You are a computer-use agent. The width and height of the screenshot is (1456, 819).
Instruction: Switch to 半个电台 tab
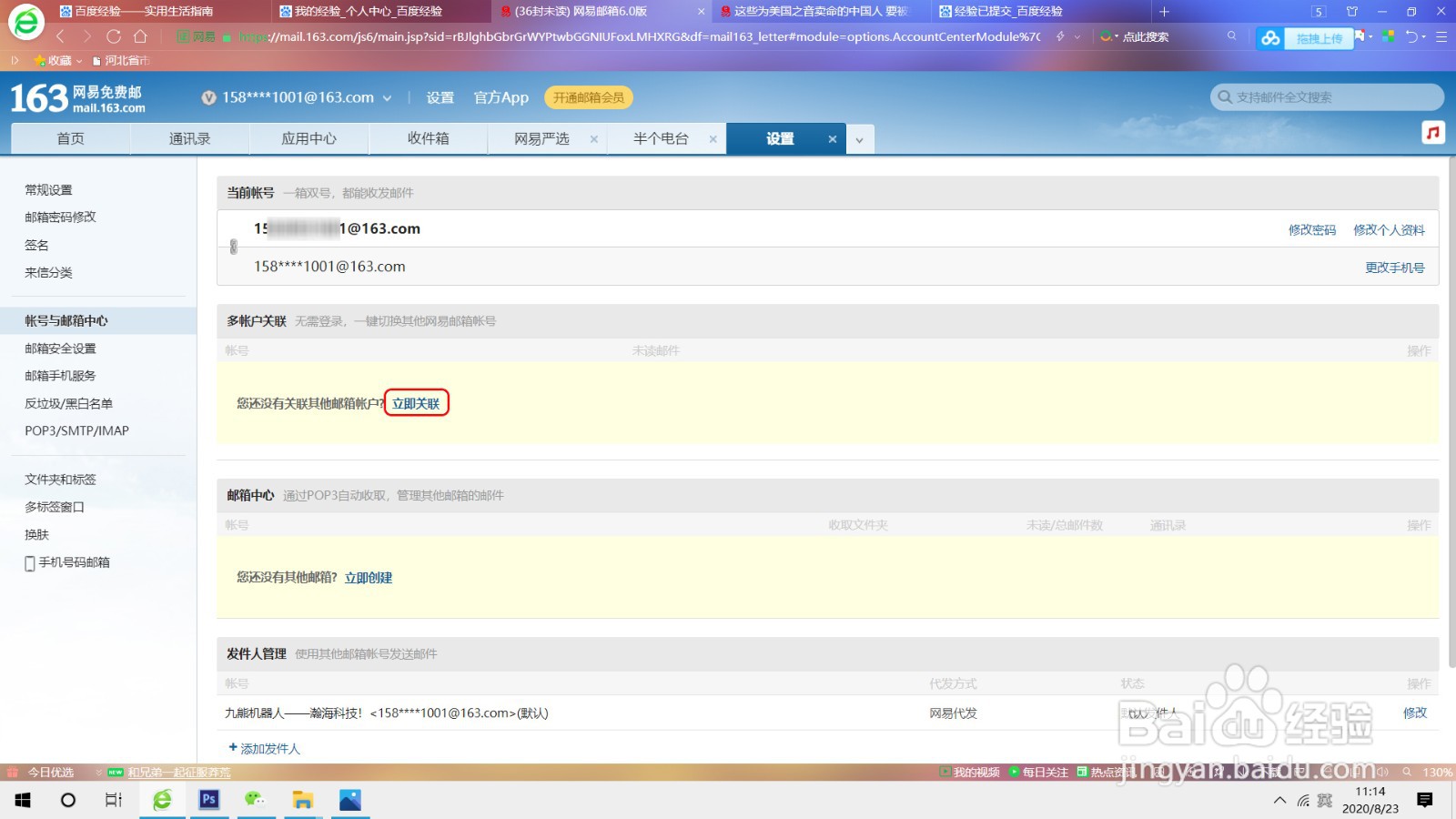661,138
